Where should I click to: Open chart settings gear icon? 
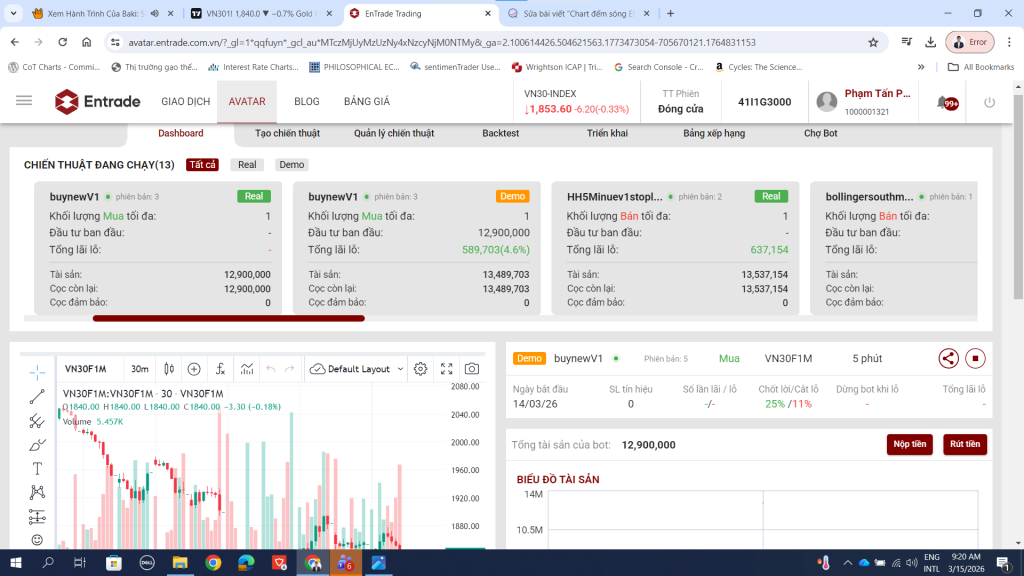421,369
